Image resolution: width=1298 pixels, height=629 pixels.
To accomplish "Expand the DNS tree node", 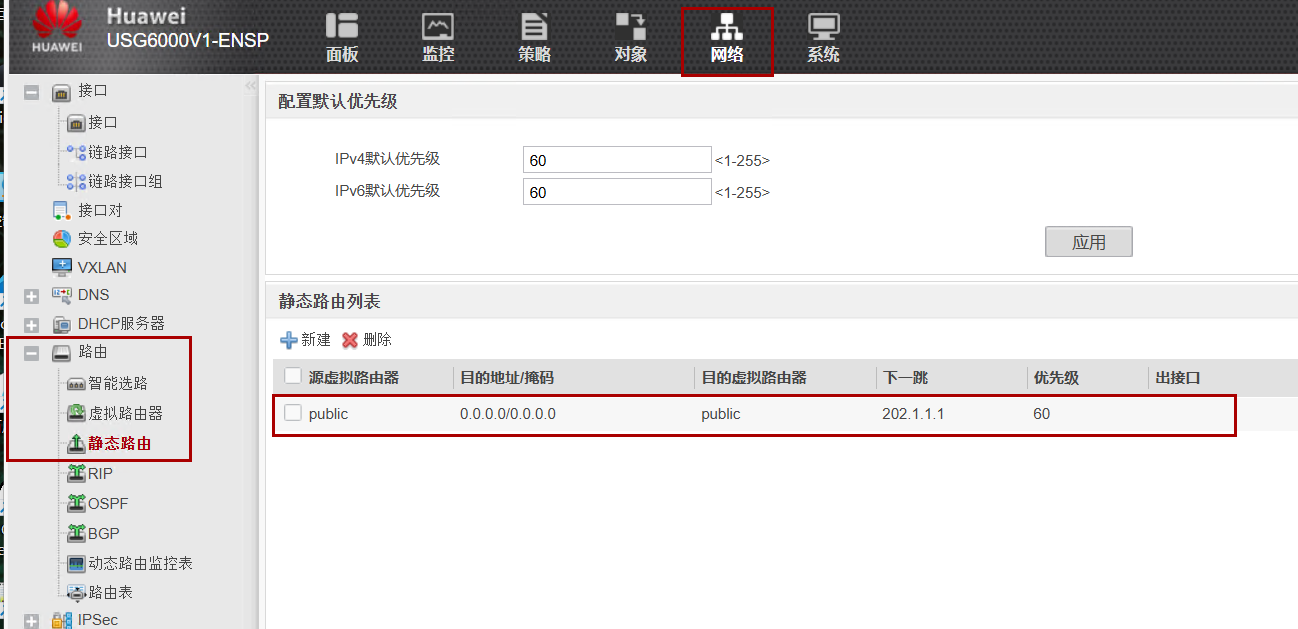I will click(x=31, y=296).
